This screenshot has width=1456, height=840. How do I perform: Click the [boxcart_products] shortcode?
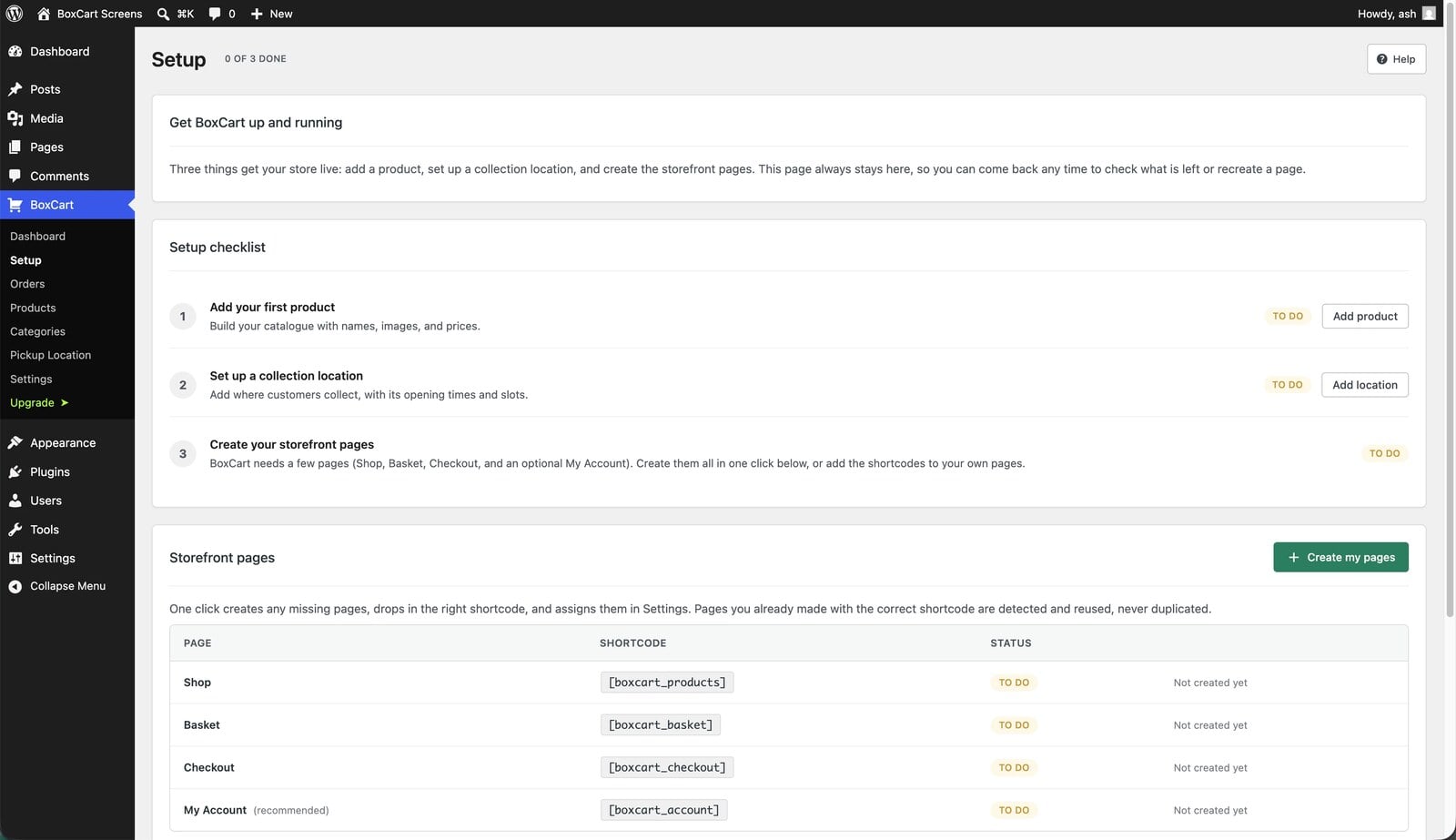667,683
